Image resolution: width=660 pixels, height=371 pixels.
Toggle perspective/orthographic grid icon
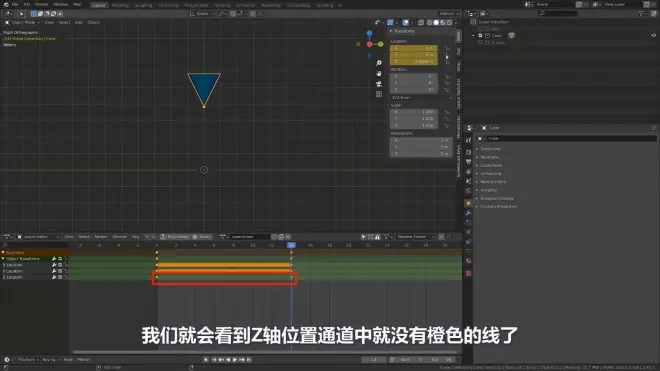tap(379, 94)
